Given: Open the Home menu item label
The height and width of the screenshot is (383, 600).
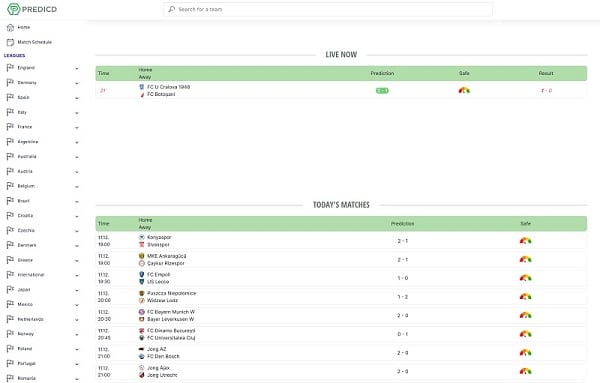Looking at the screenshot, I should point(24,27).
